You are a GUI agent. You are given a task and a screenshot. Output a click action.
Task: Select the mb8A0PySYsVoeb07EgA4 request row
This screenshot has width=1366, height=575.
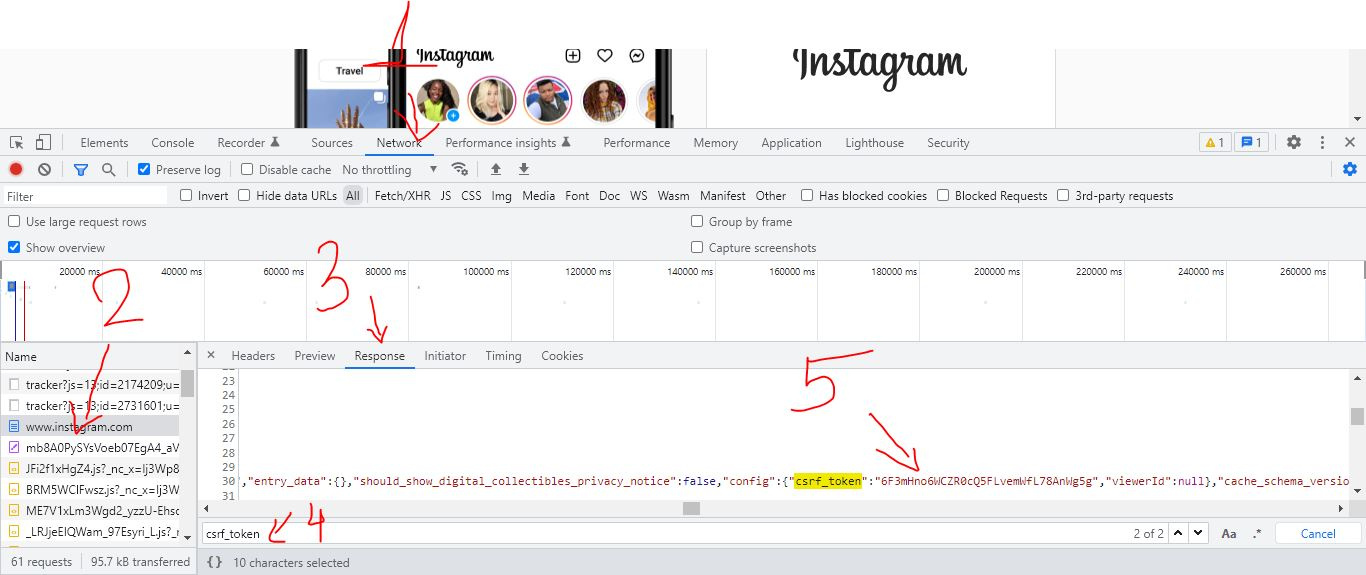pyautogui.click(x=90, y=448)
